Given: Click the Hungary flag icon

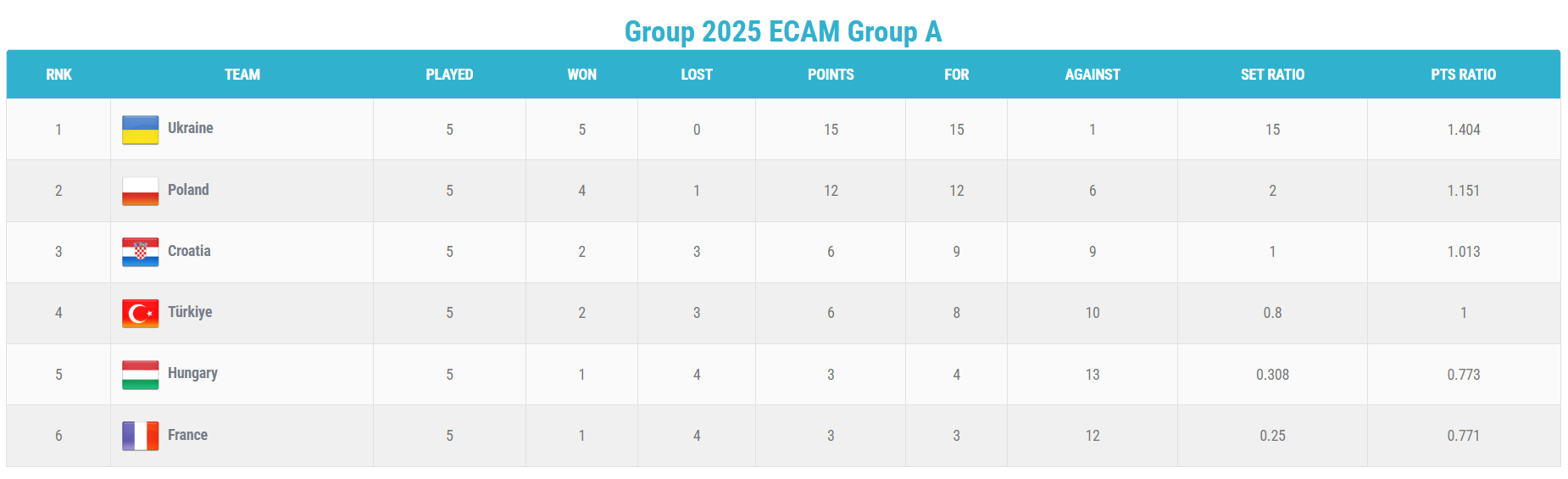Looking at the screenshot, I should pyautogui.click(x=140, y=374).
